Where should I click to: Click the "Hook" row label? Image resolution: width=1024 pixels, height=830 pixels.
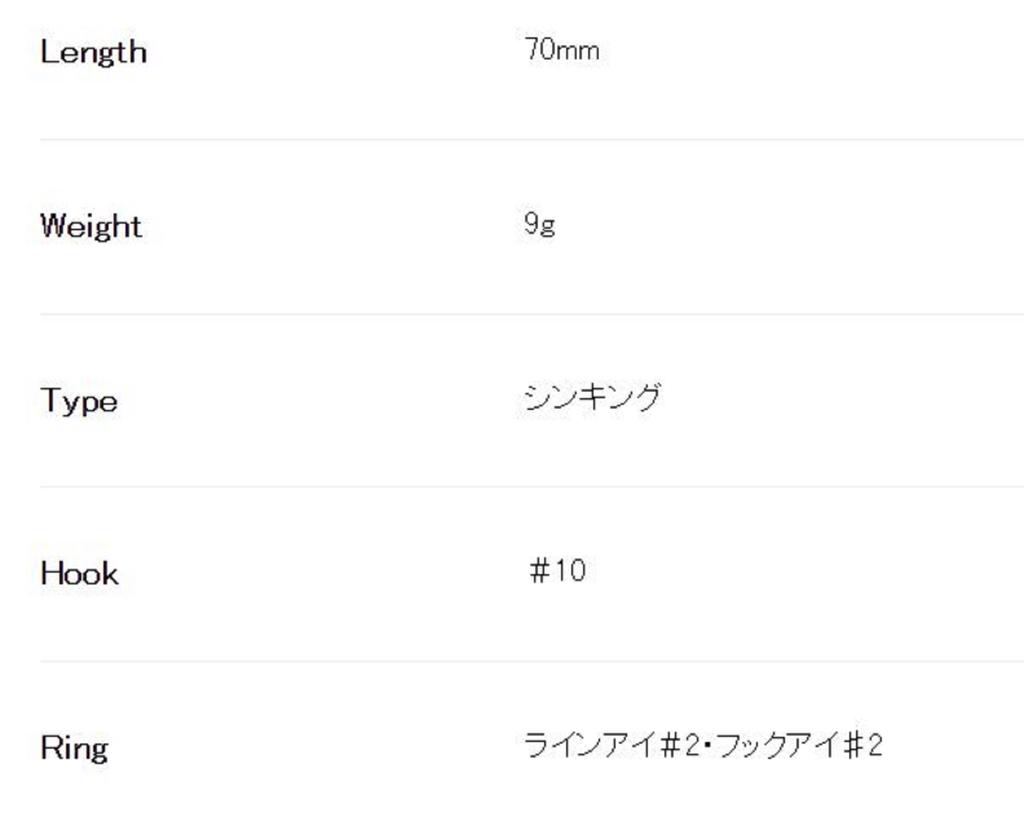79,574
